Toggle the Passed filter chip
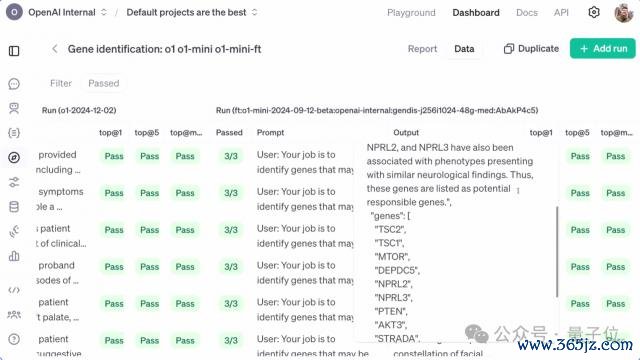The height and width of the screenshot is (360, 640). tap(104, 83)
